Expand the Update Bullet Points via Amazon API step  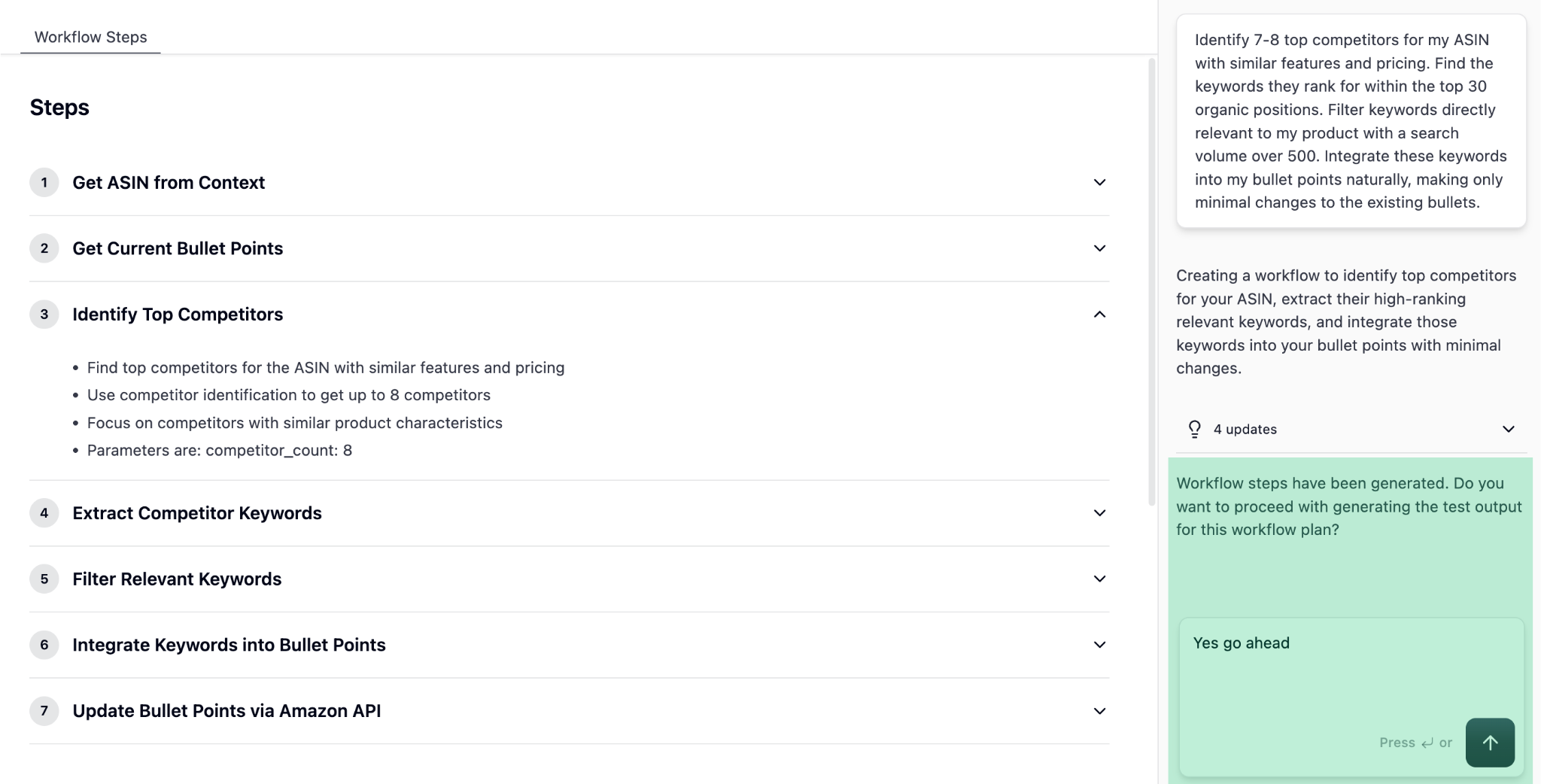1099,710
